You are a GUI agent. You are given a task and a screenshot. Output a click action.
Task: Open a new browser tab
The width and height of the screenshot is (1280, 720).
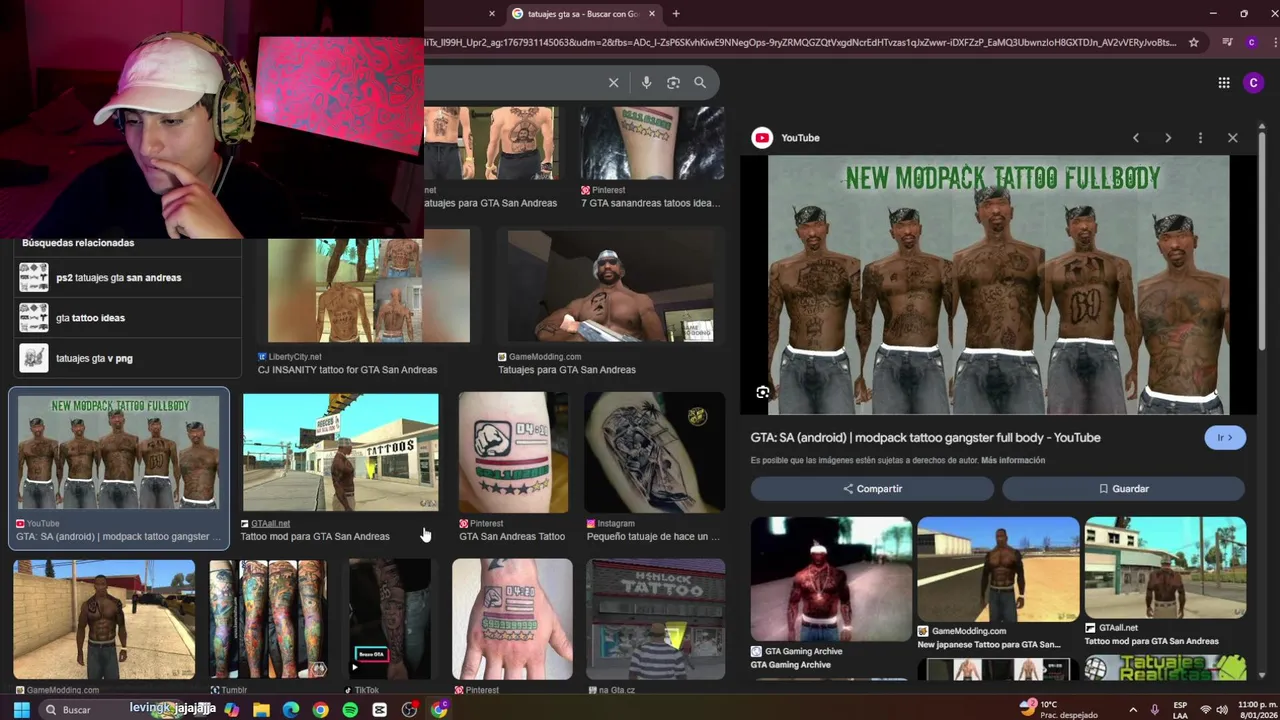[x=676, y=14]
